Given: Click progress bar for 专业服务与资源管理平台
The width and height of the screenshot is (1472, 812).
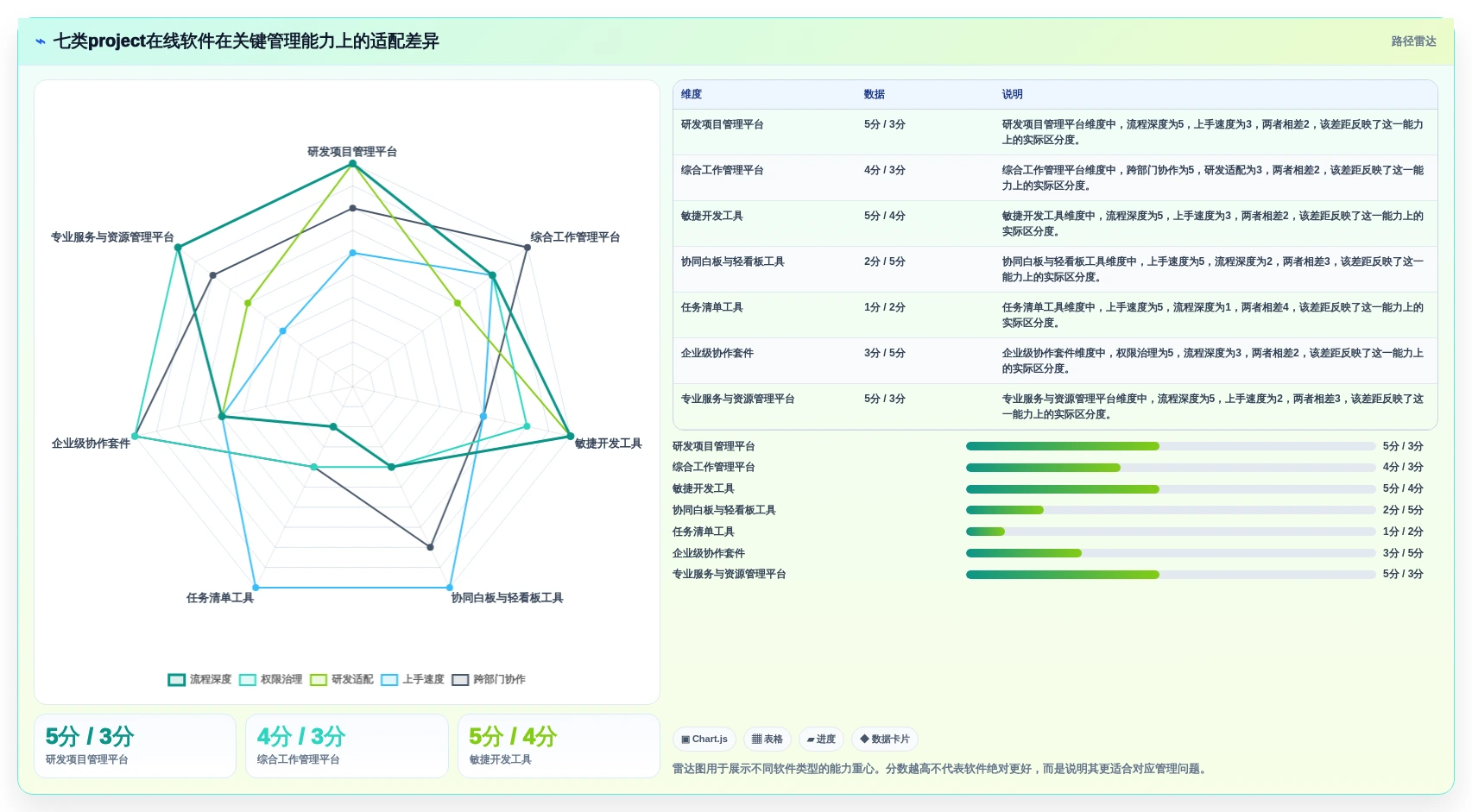Looking at the screenshot, I should click(1171, 575).
